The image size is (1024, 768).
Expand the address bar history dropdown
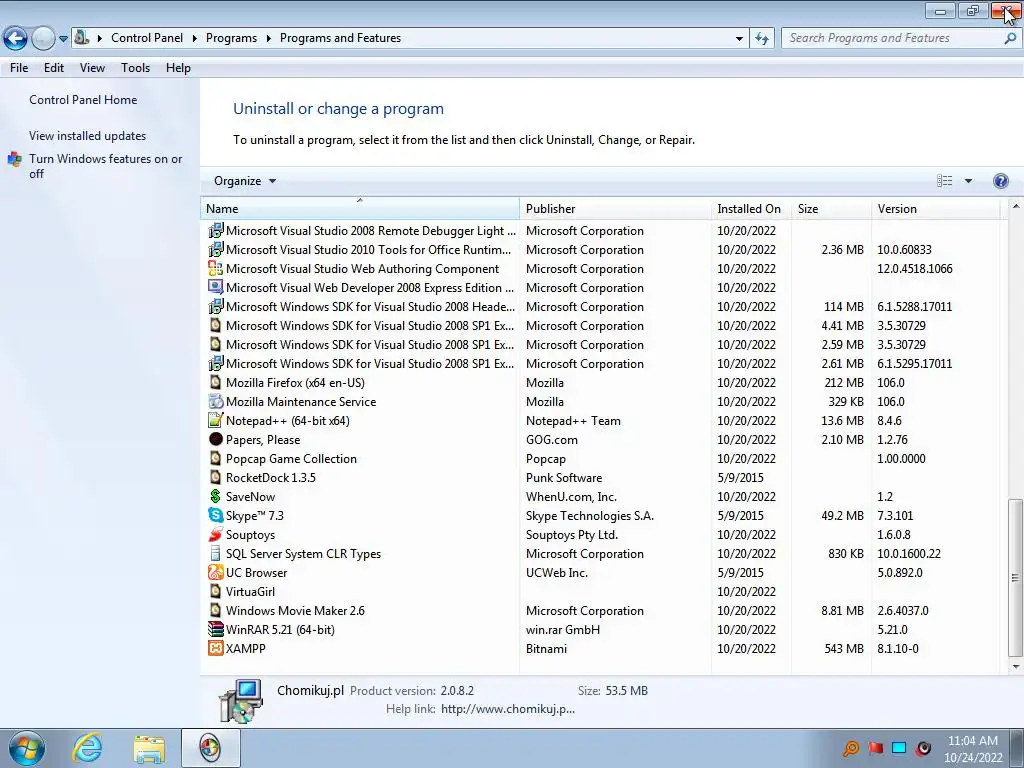pos(739,39)
